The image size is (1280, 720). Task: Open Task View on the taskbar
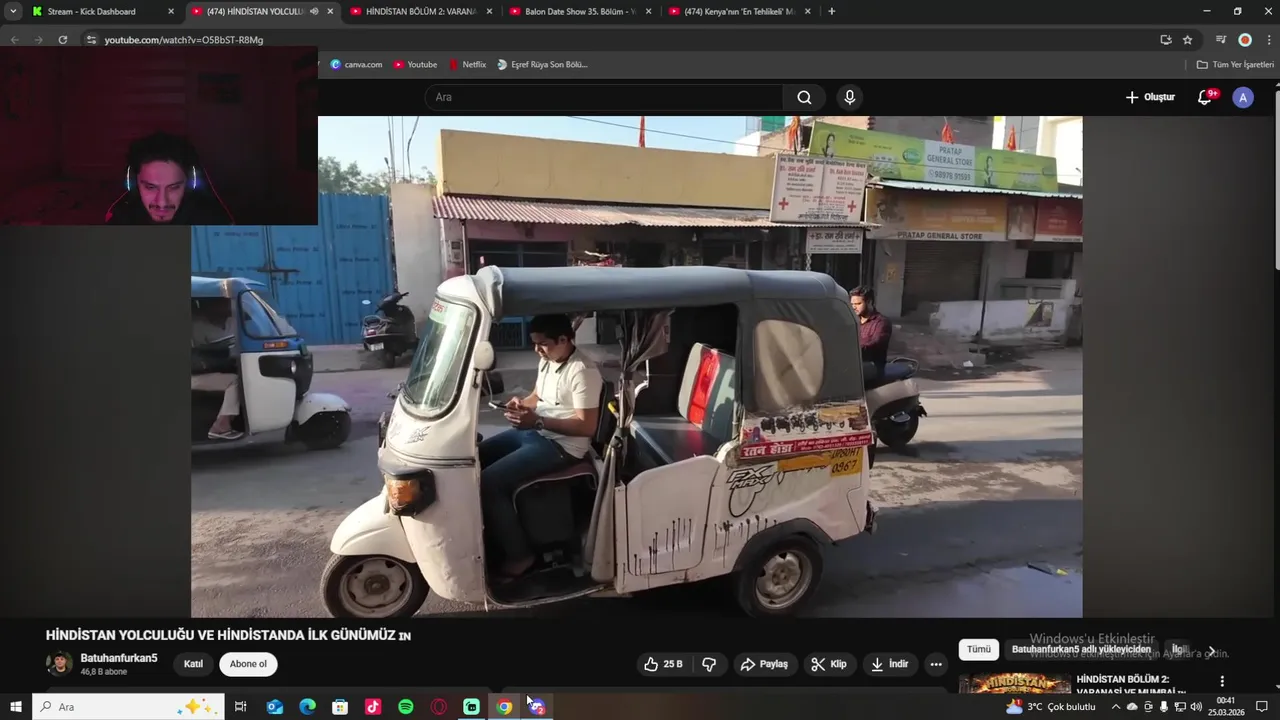click(x=241, y=707)
